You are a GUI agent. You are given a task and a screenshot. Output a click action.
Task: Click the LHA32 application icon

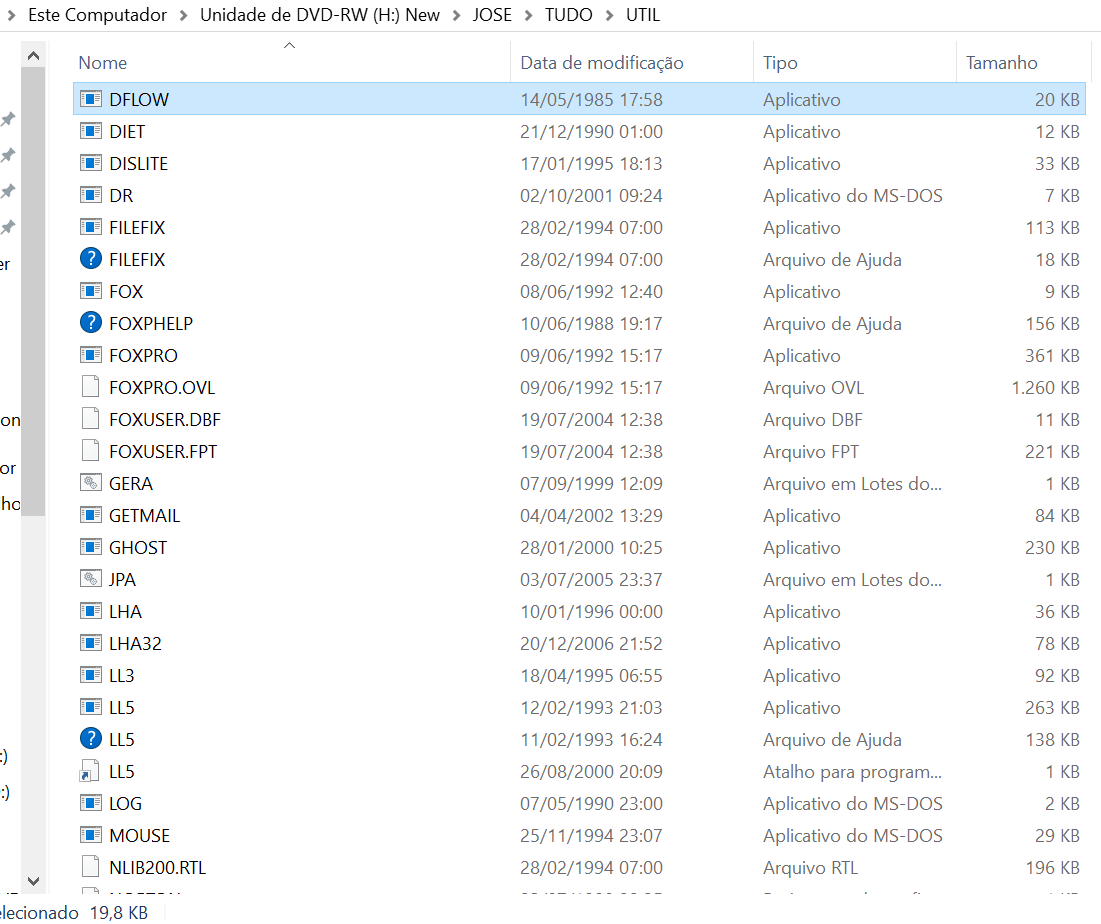coord(91,643)
